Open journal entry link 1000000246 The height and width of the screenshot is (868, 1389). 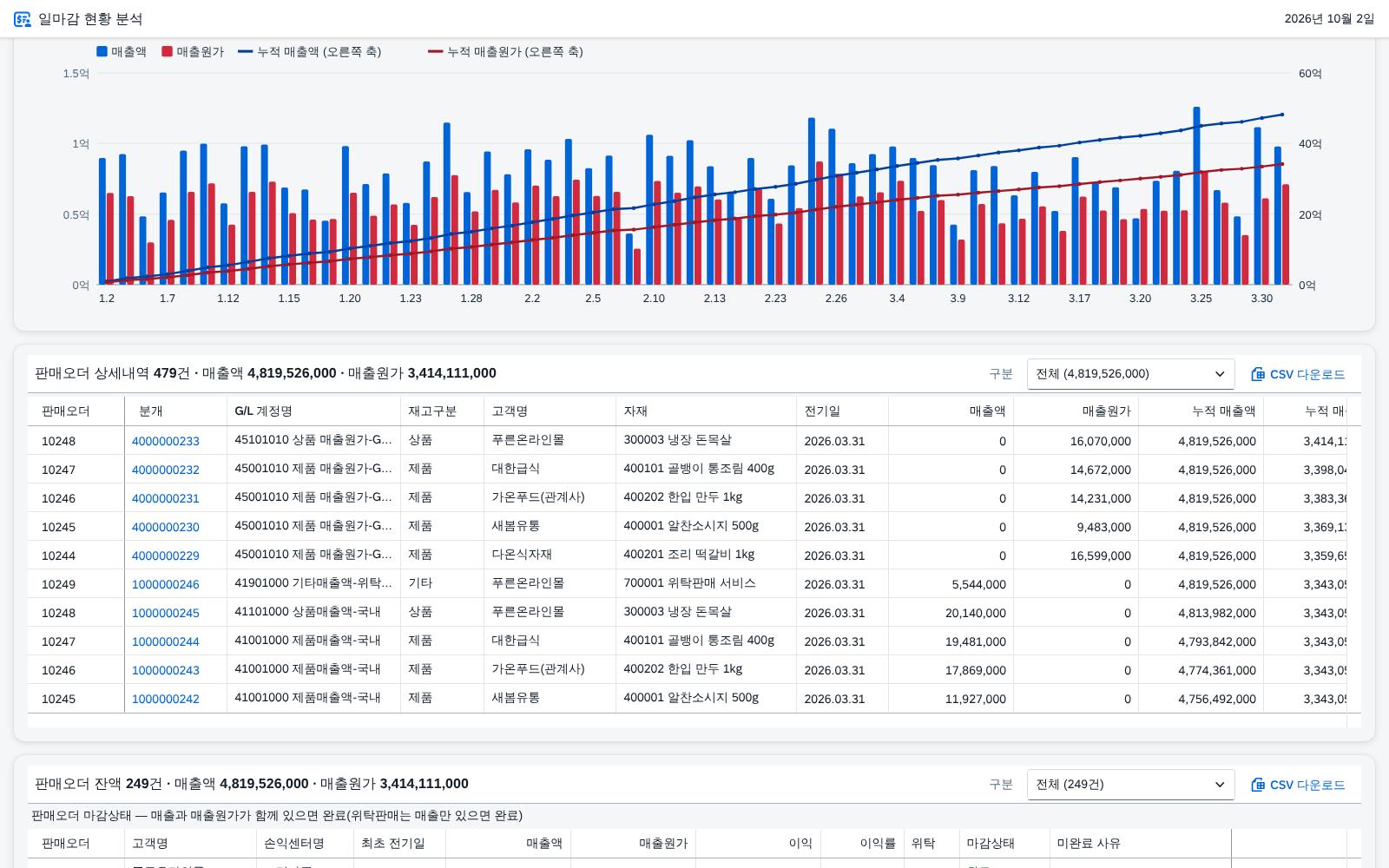166,584
